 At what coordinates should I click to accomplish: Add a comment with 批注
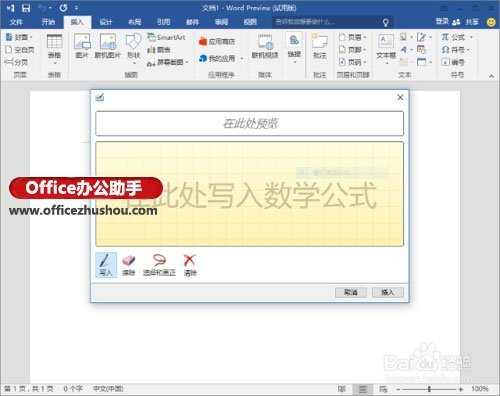click(320, 46)
